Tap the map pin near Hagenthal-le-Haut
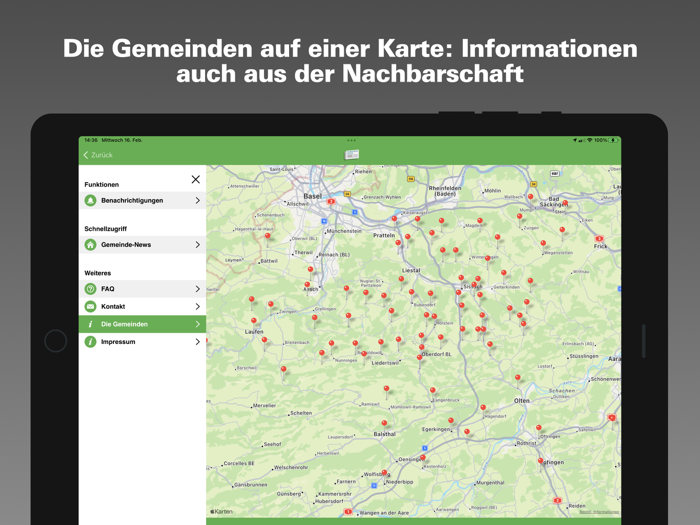This screenshot has width=700, height=525. pyautogui.click(x=267, y=236)
